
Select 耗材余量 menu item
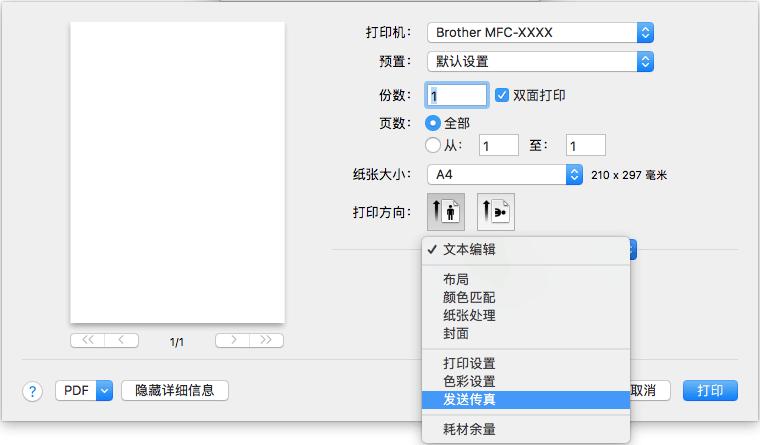[x=469, y=429]
